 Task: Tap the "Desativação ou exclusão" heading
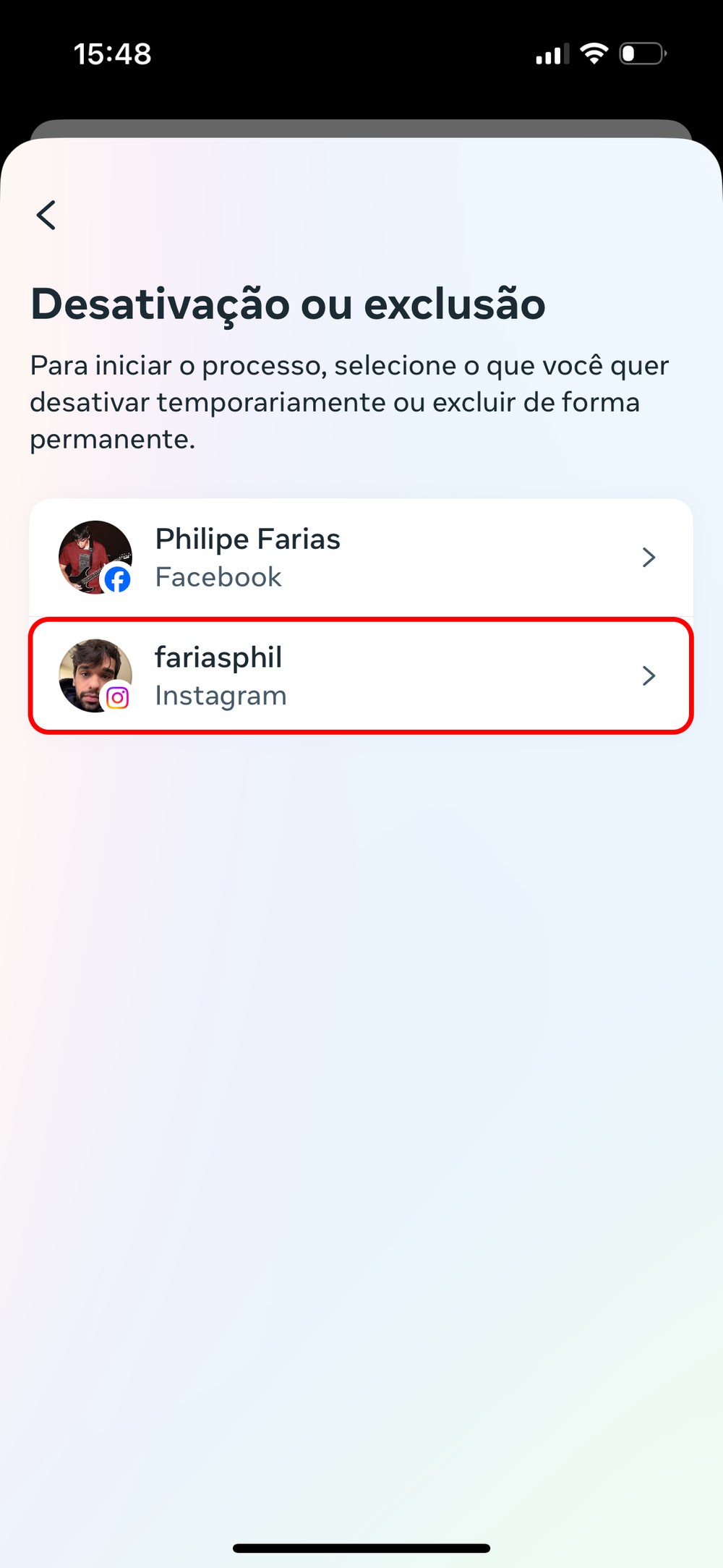(288, 304)
